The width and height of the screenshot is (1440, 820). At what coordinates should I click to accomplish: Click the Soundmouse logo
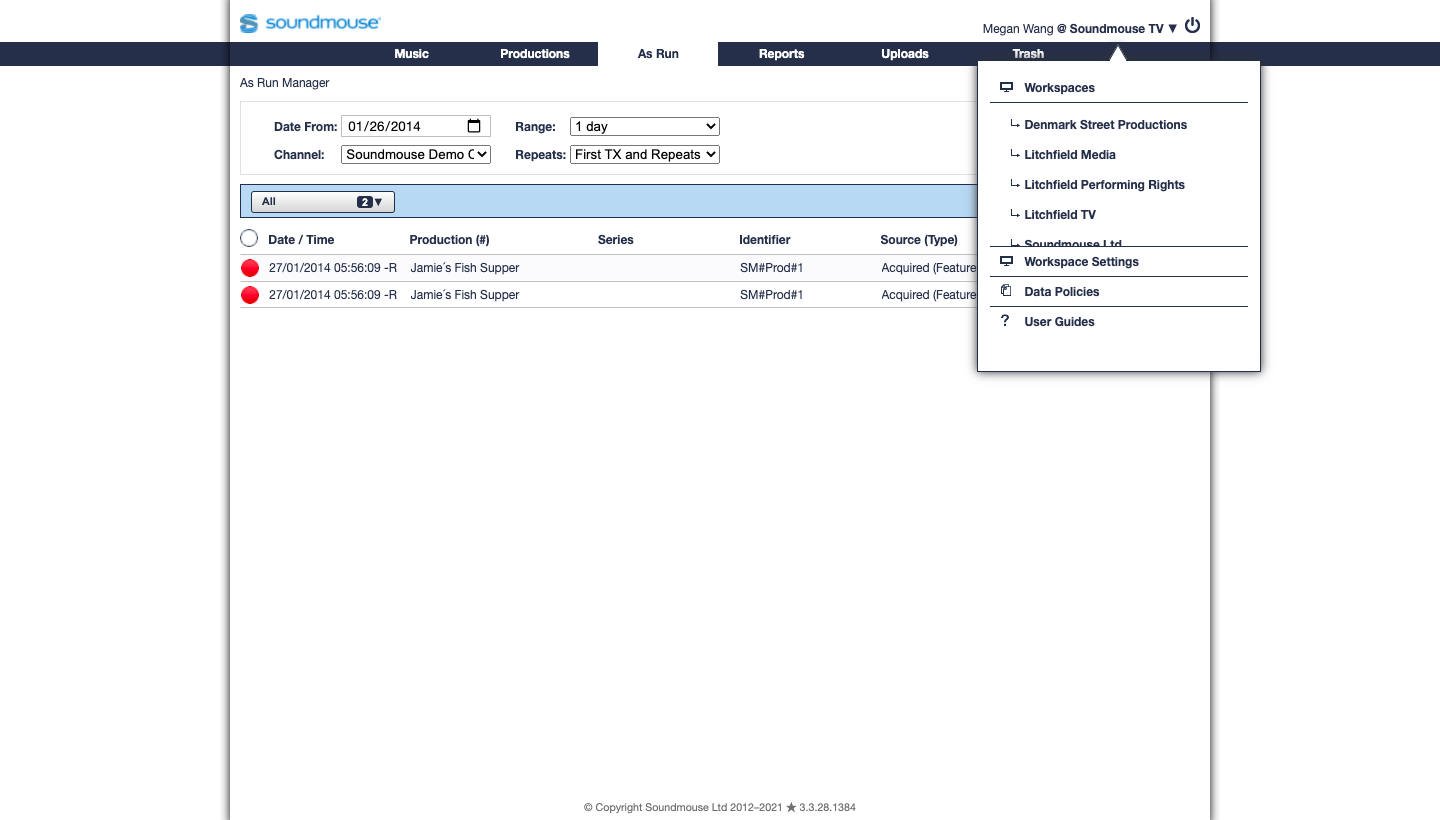coord(309,23)
